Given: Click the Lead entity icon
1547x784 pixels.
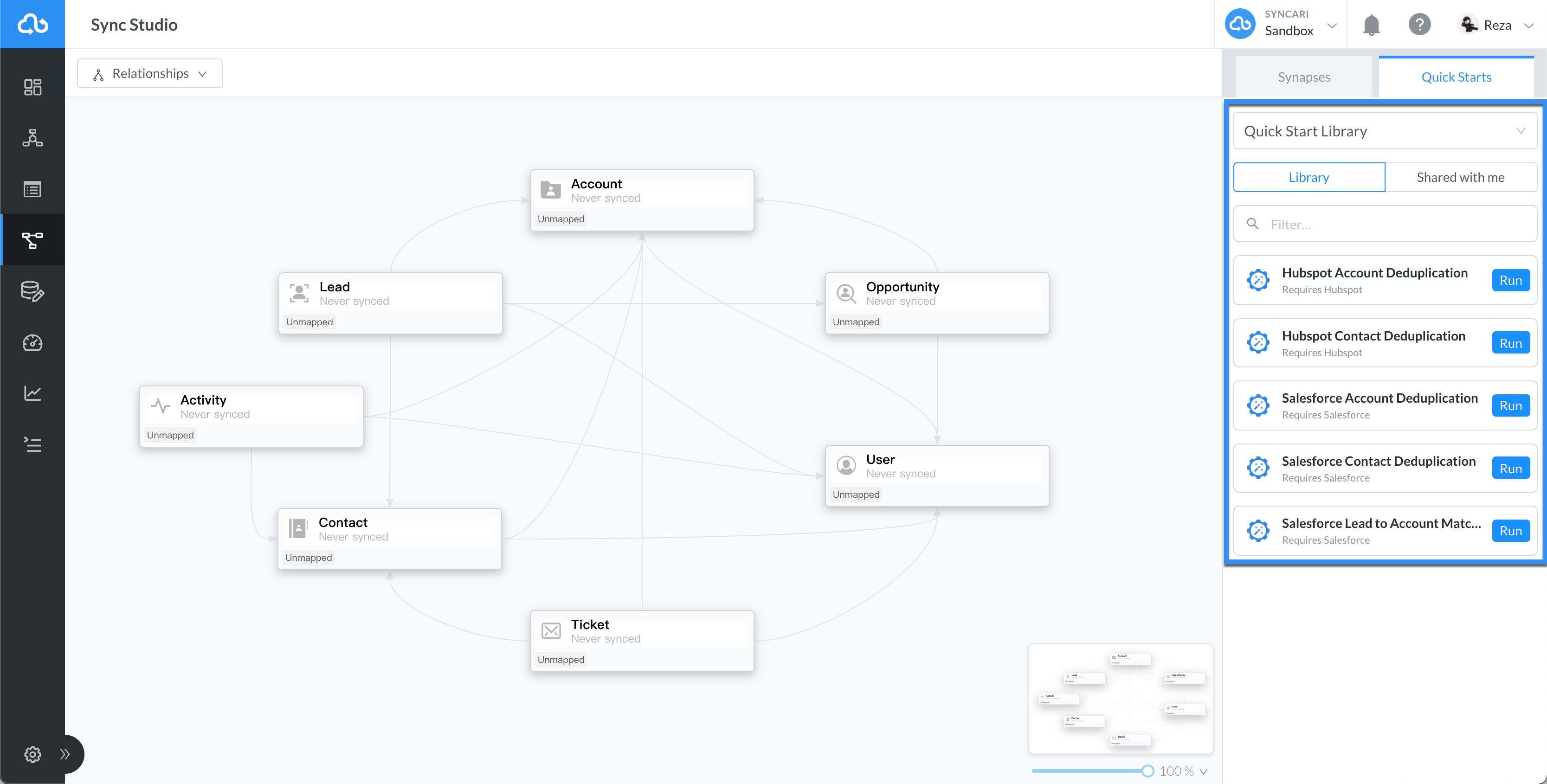Looking at the screenshot, I should click(299, 293).
